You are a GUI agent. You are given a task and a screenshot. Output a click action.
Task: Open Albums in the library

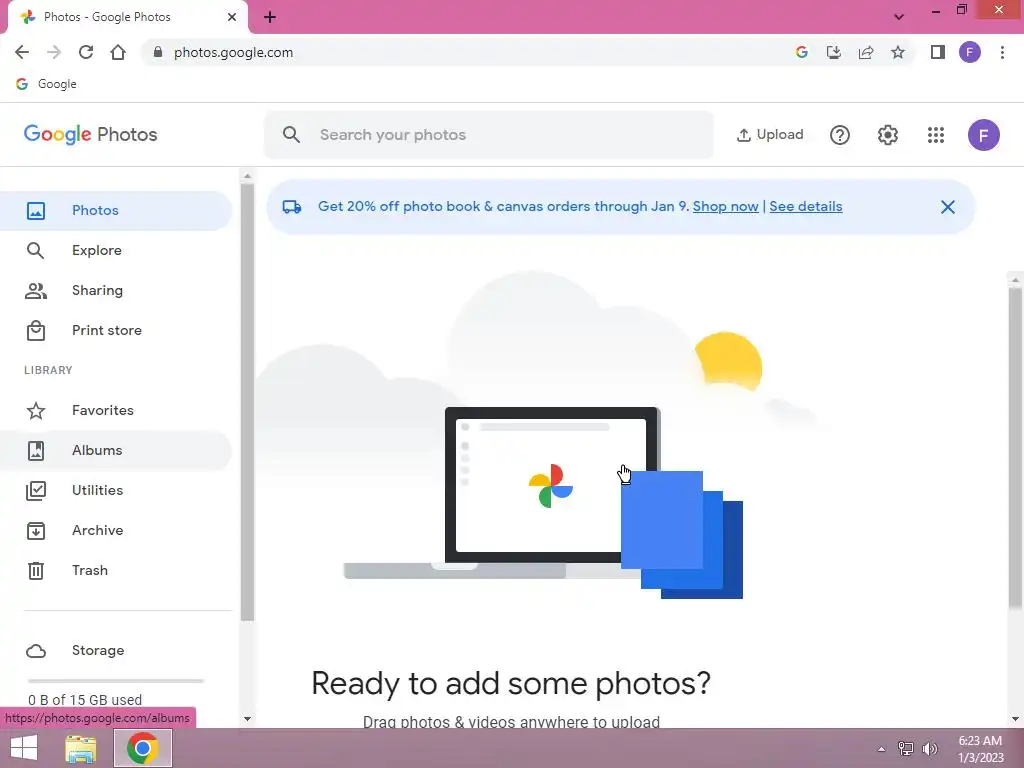click(116, 450)
